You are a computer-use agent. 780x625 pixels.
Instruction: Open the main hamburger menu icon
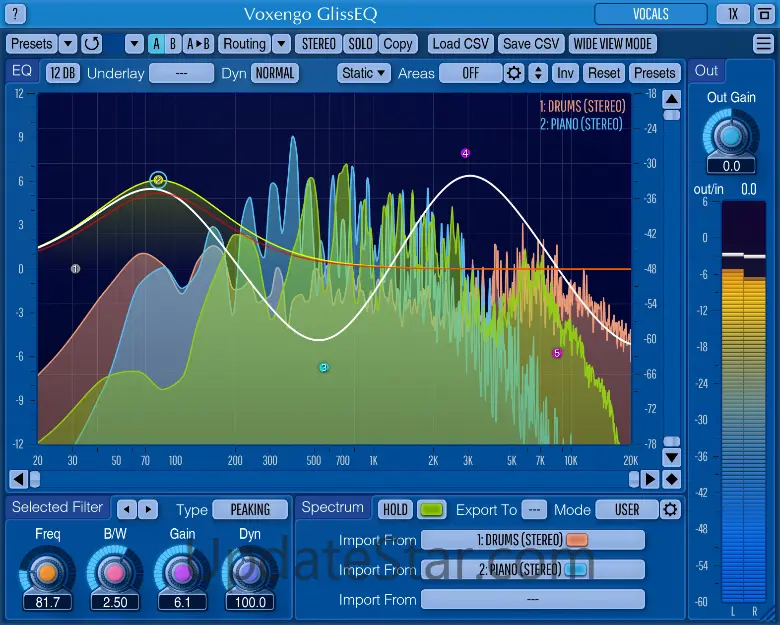coord(763,44)
